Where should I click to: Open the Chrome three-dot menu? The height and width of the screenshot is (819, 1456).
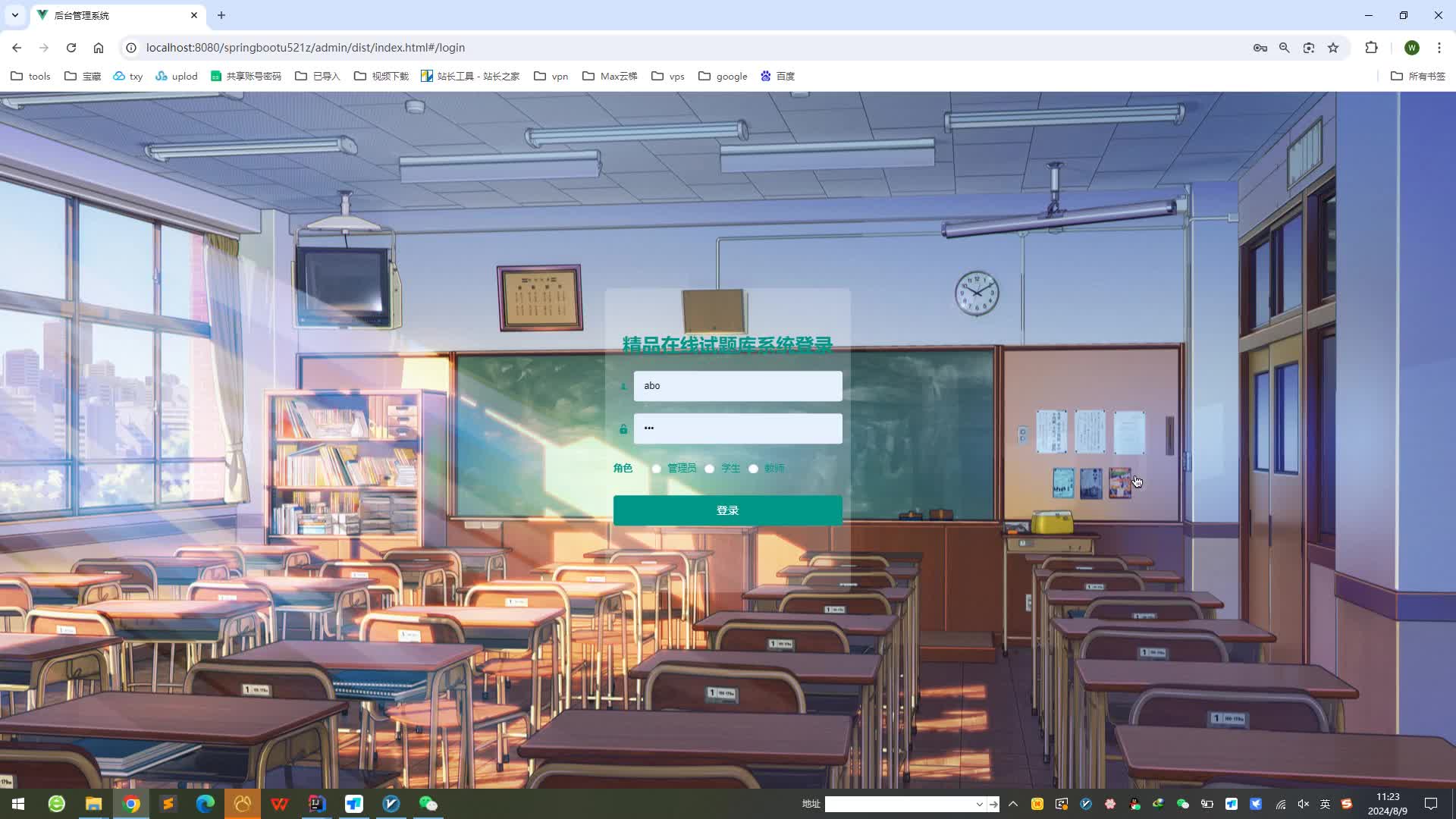click(x=1439, y=48)
